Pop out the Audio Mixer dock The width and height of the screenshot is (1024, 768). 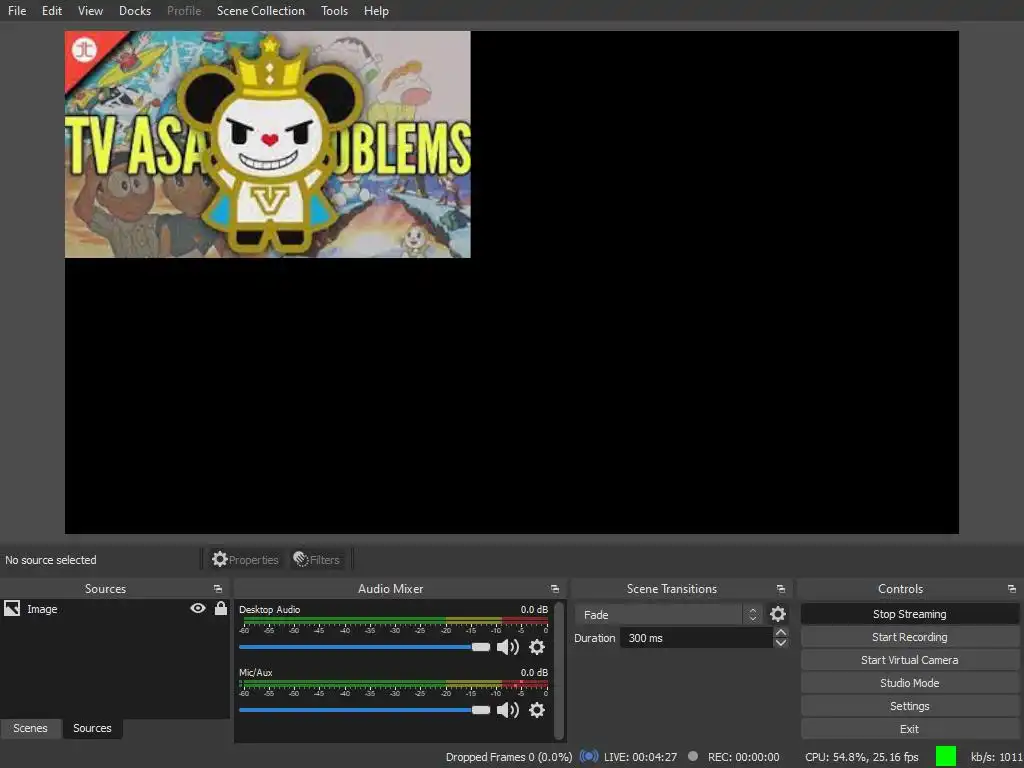tap(554, 589)
